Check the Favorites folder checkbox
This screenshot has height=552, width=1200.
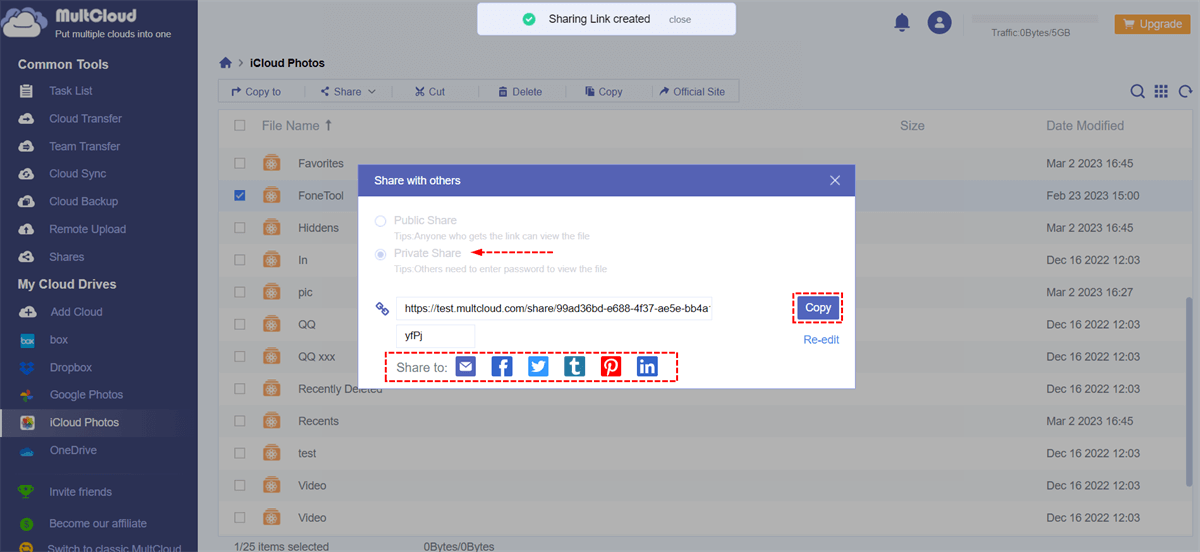240,163
